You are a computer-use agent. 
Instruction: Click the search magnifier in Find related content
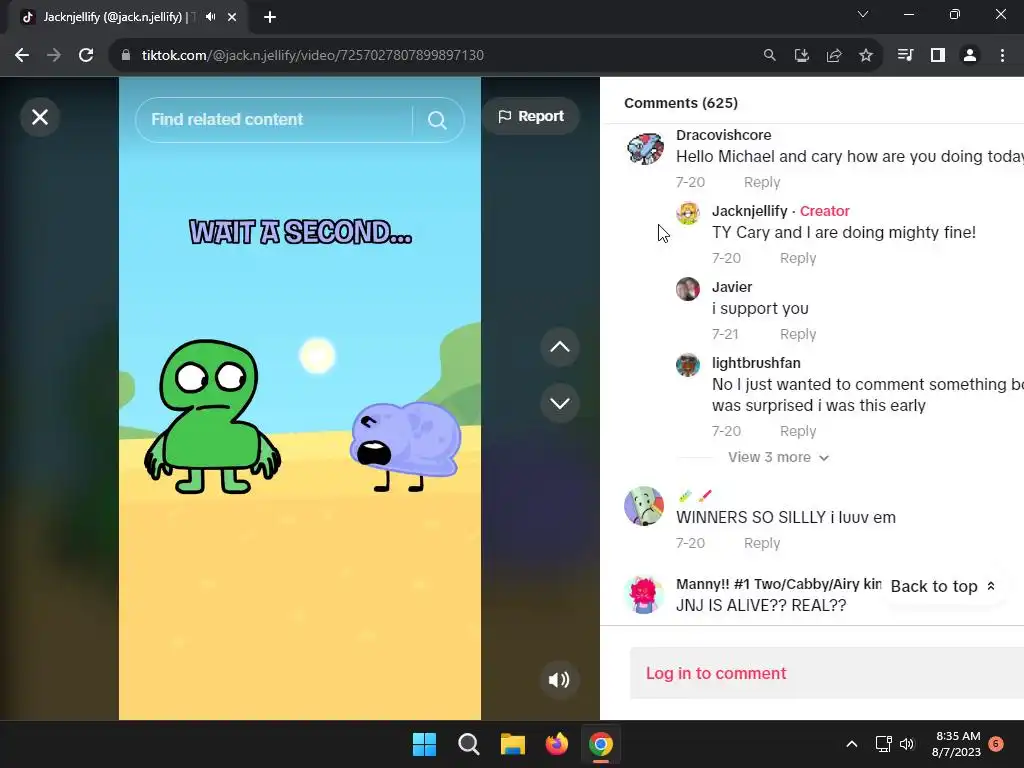click(437, 120)
